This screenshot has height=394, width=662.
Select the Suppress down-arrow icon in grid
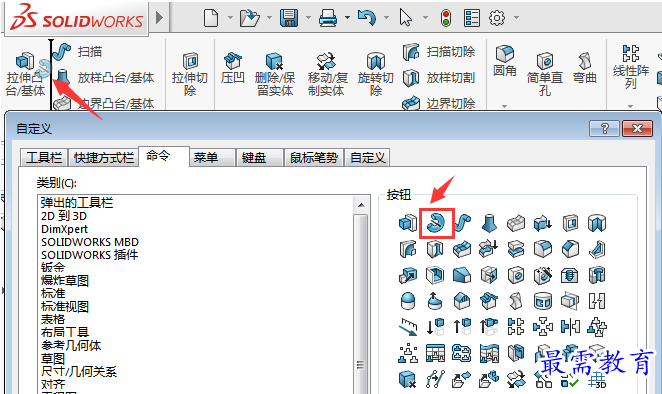coord(435,327)
